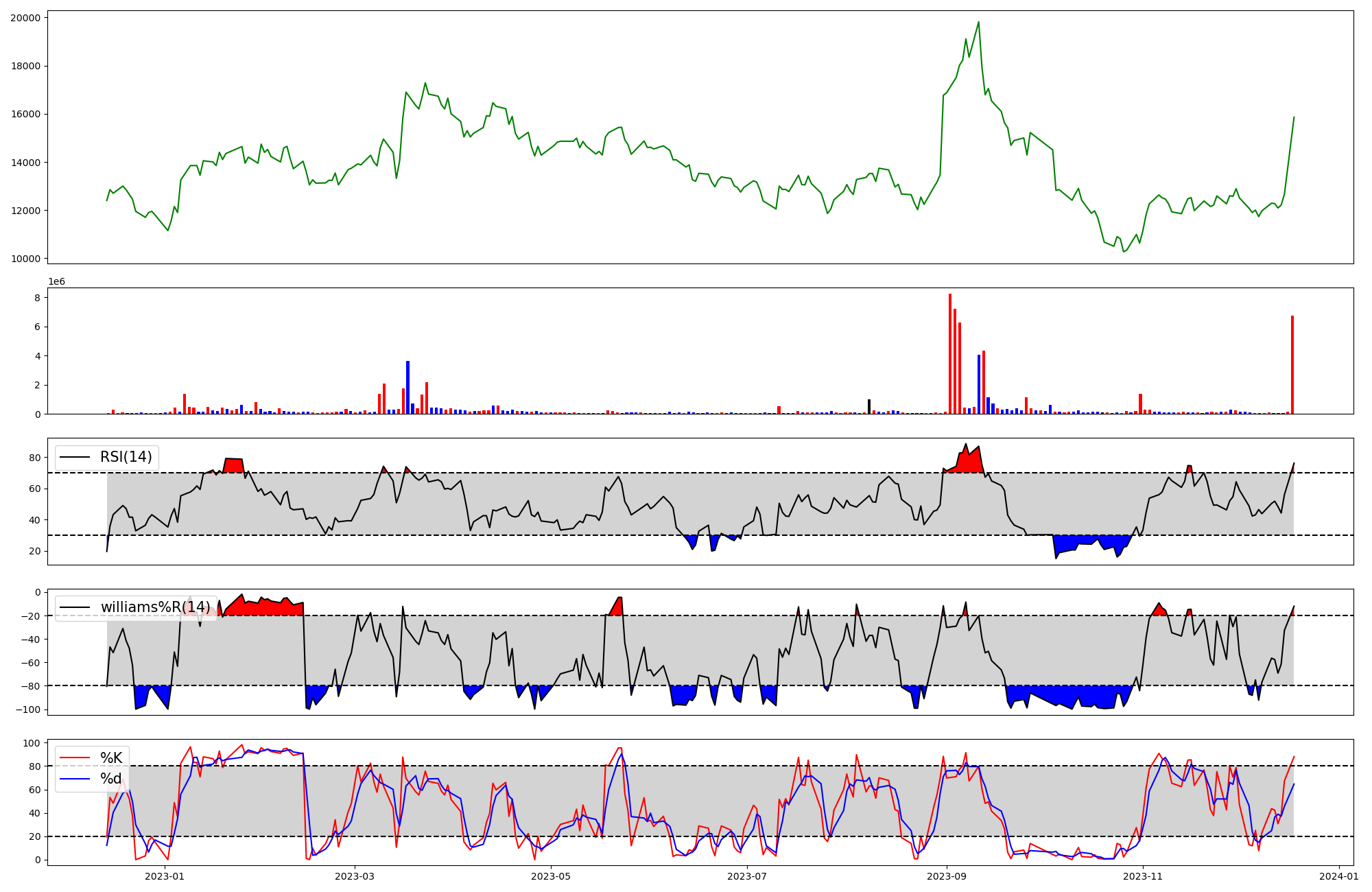Click the 2023-03 x-axis tick label
1372x892 pixels.
click(x=355, y=876)
